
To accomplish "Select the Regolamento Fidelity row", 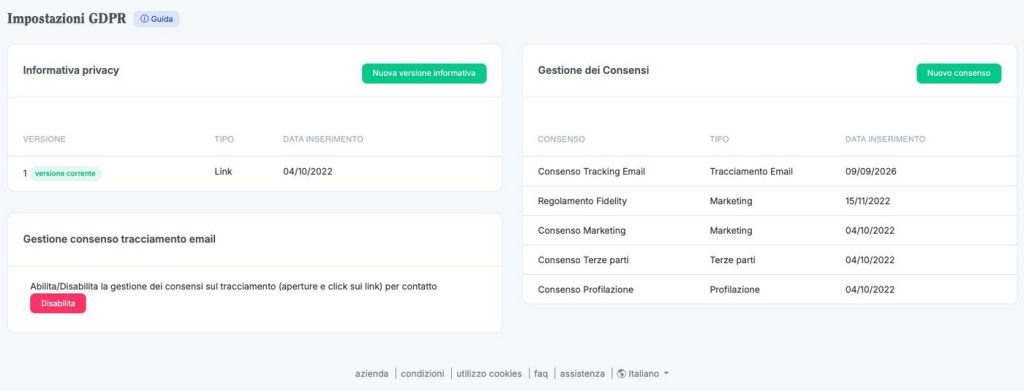I will coord(769,201).
